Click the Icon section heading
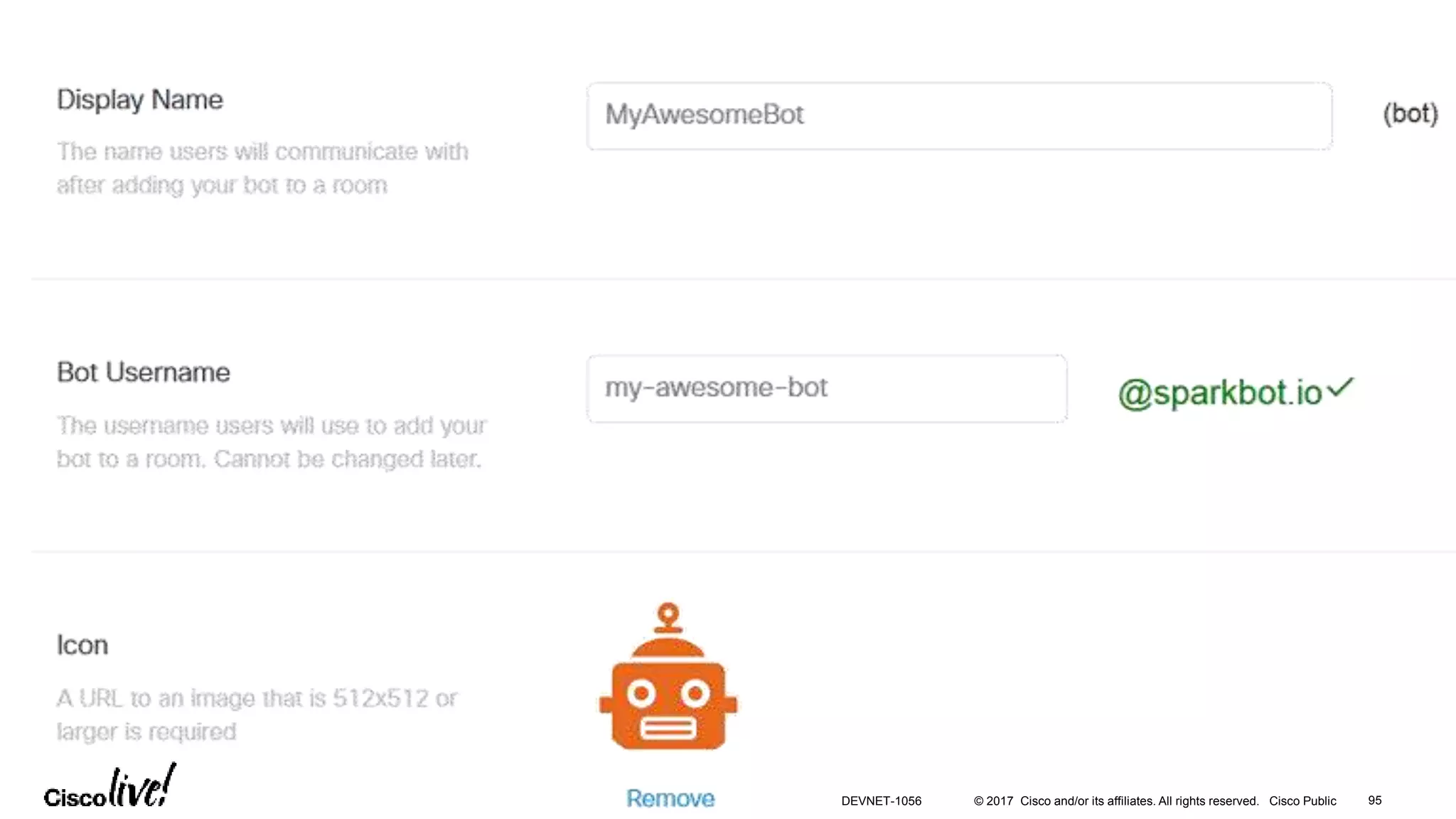 click(82, 646)
